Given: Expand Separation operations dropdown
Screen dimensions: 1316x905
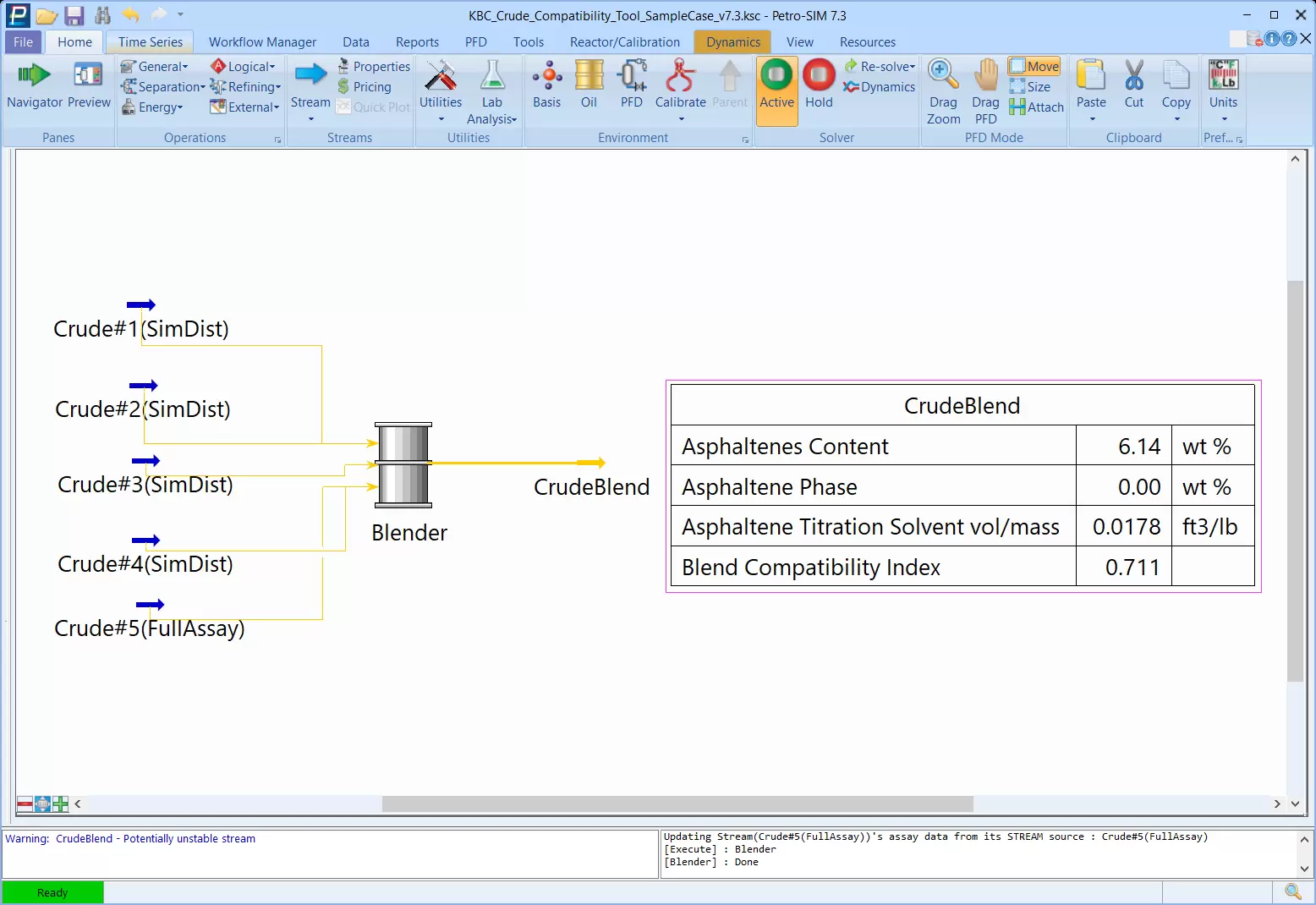Looking at the screenshot, I should click(163, 86).
